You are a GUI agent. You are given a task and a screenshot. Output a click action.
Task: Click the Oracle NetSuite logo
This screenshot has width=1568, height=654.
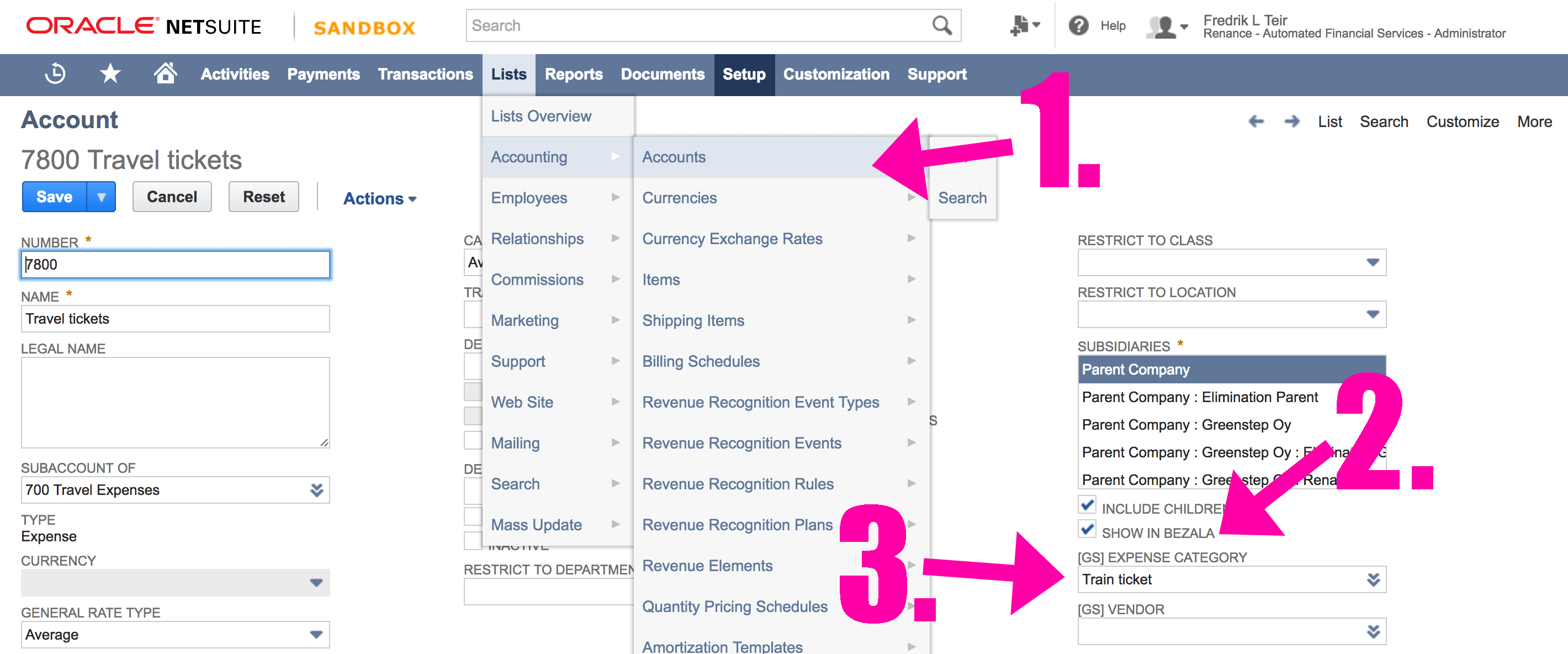pos(144,26)
